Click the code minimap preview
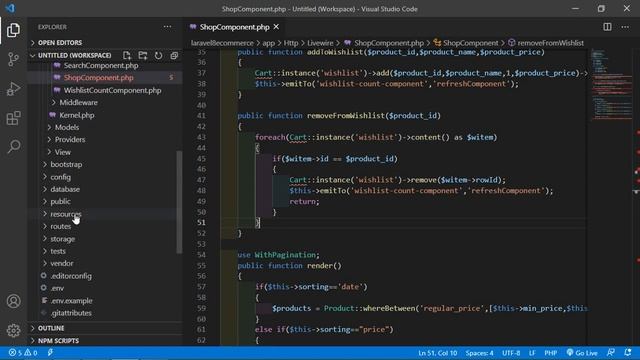 tap(611, 85)
